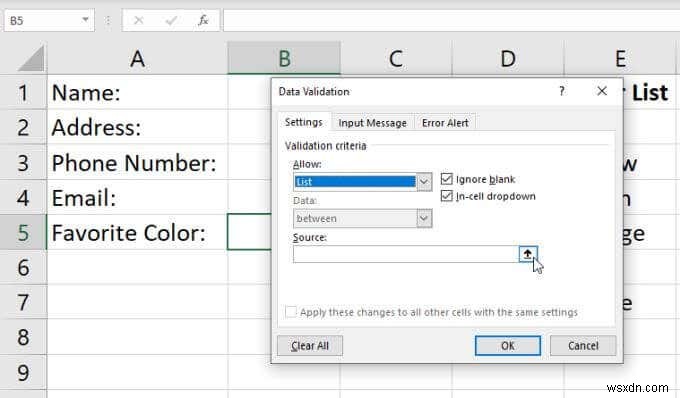Click inside the Source input field
680x398 pixels.
click(x=405, y=254)
